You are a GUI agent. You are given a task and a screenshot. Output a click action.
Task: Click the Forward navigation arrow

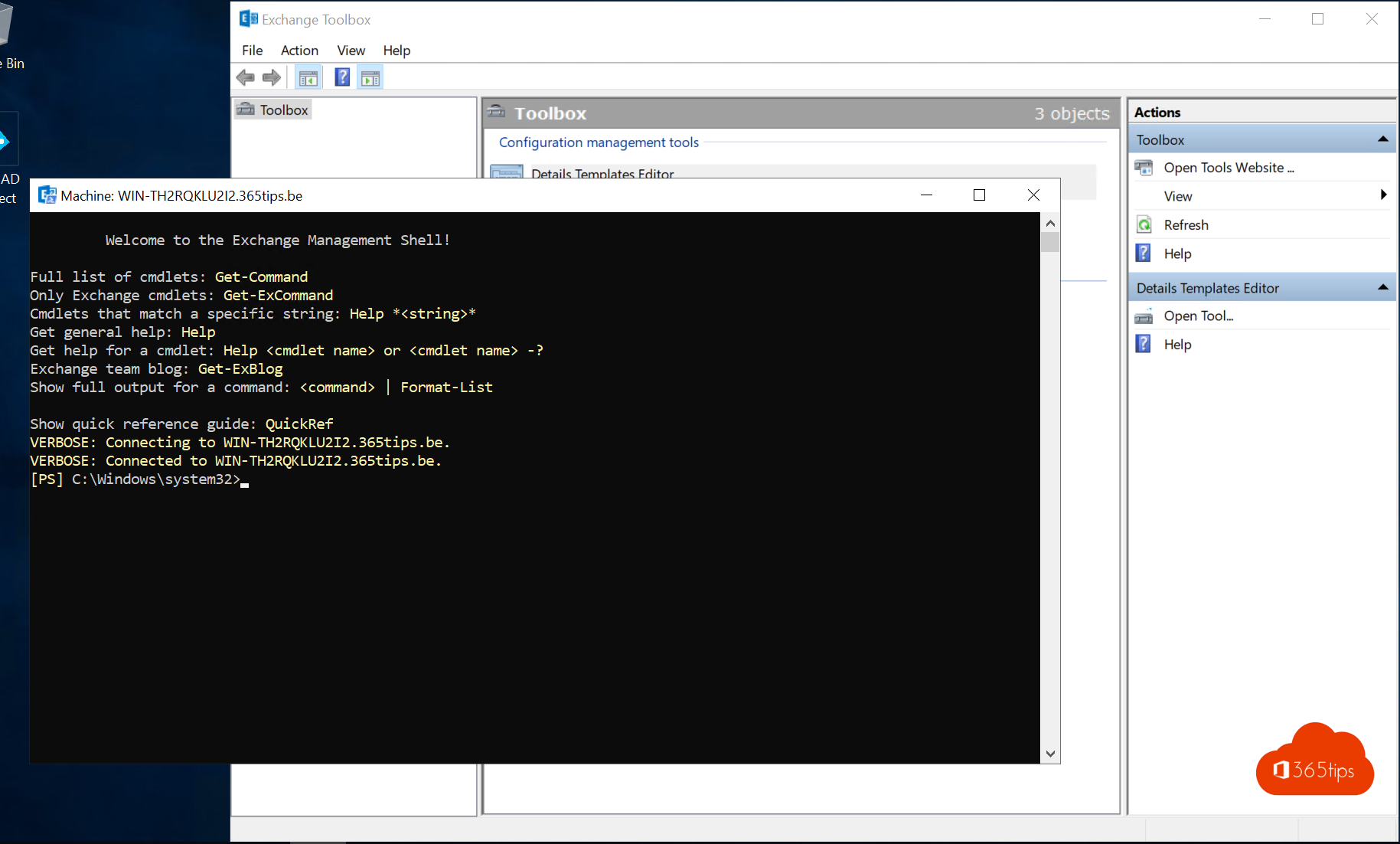tap(271, 77)
